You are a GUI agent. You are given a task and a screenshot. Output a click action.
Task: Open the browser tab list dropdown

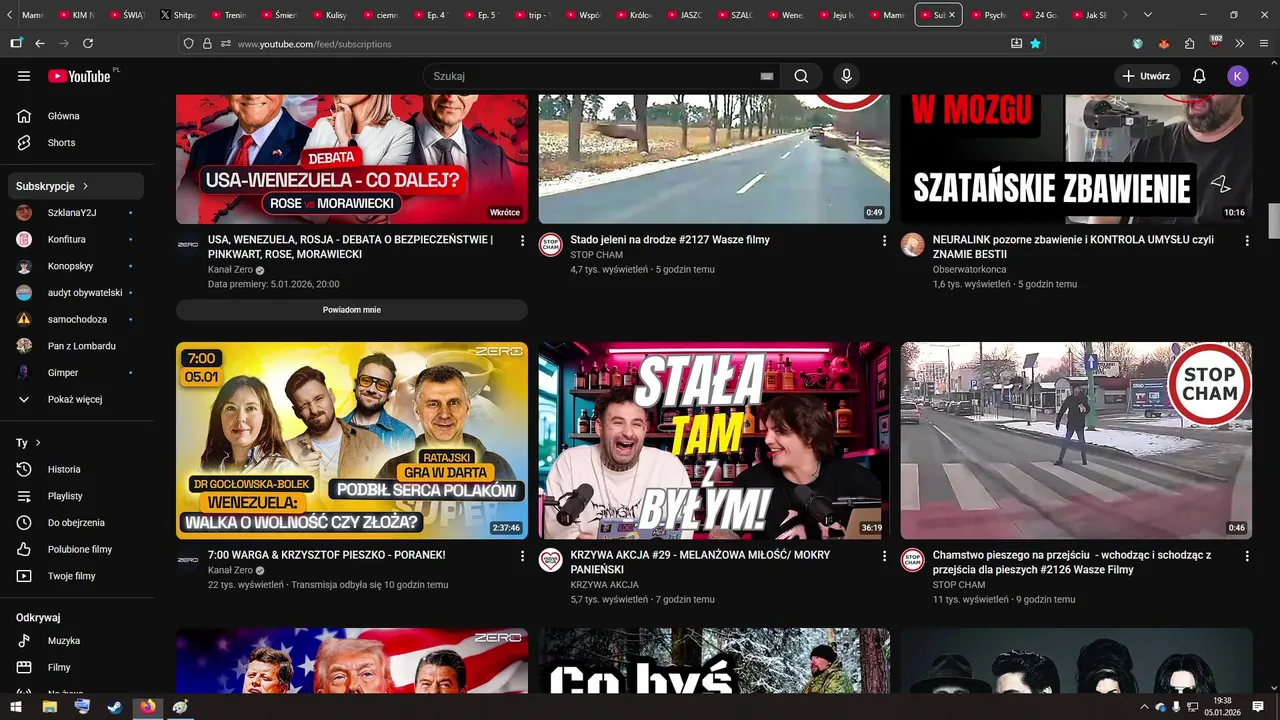pos(1148,15)
